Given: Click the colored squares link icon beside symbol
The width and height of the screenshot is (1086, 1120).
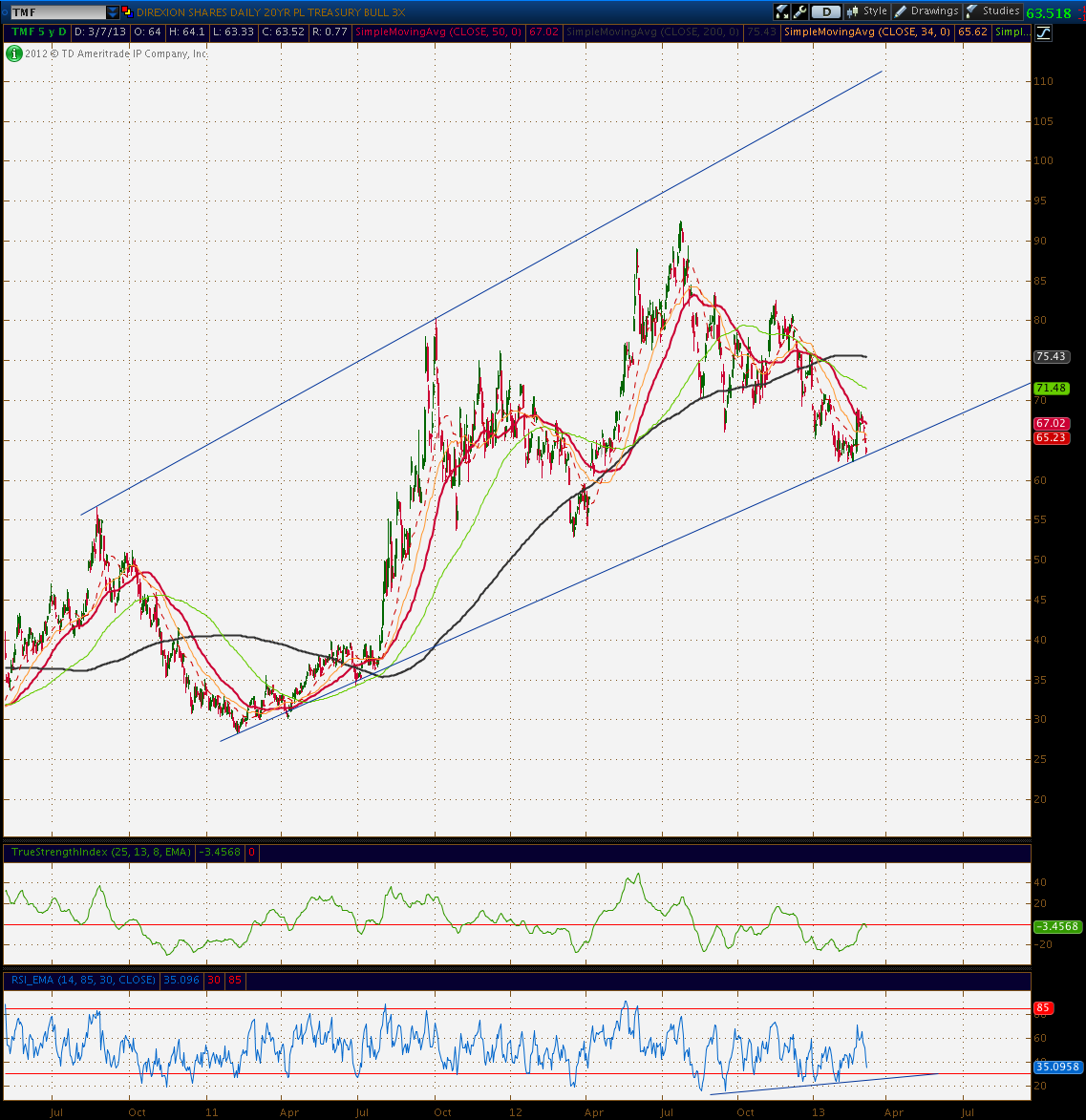Looking at the screenshot, I should [127, 11].
